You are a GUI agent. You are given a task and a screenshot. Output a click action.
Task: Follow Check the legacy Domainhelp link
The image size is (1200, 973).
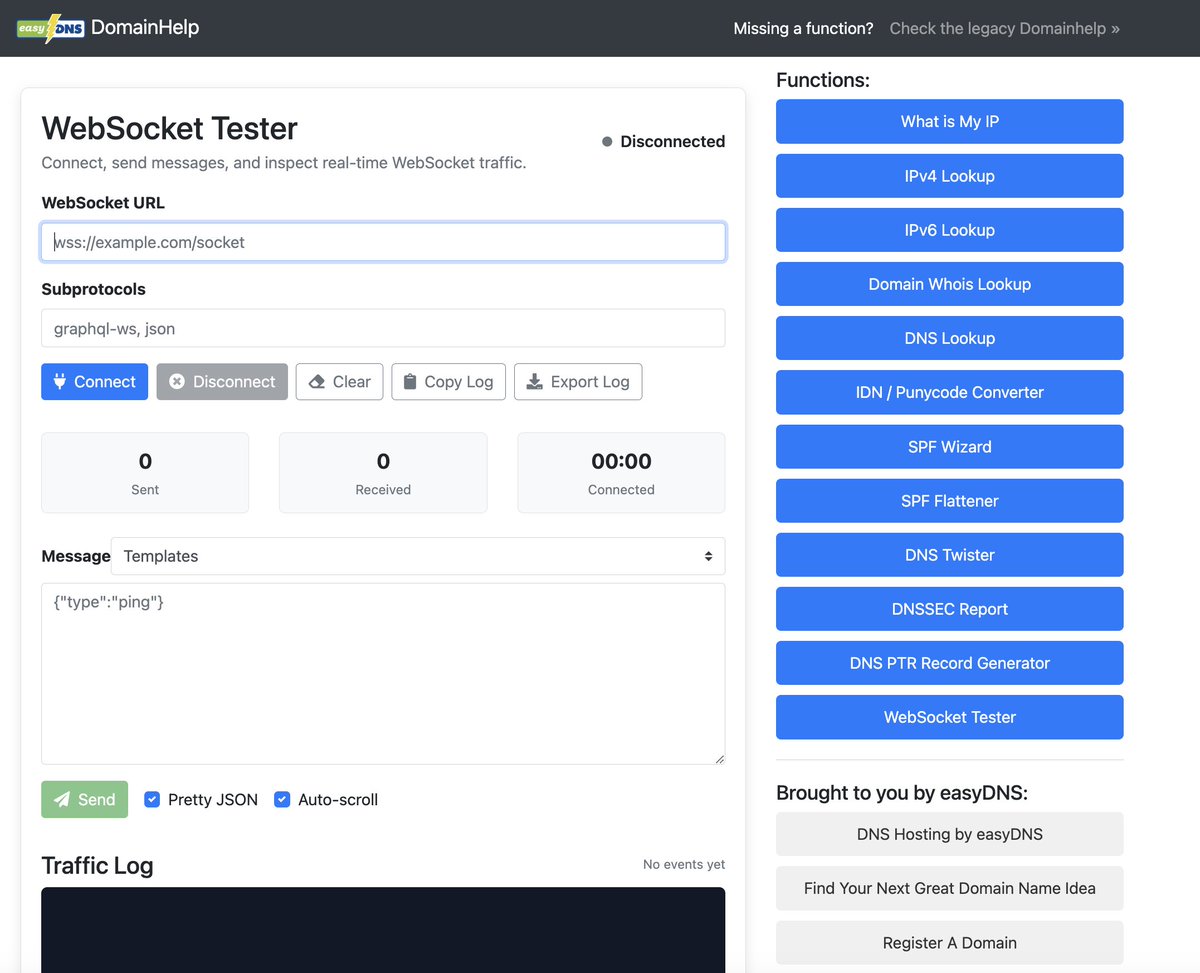pos(1004,28)
